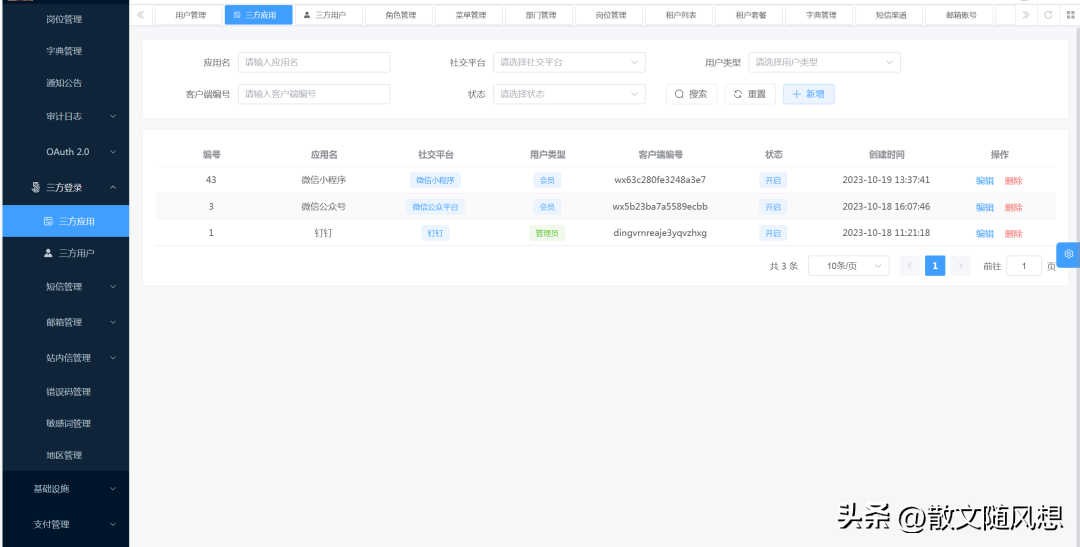Click the 三方用户 person icon in sidebar
1080x547 pixels.
48,254
